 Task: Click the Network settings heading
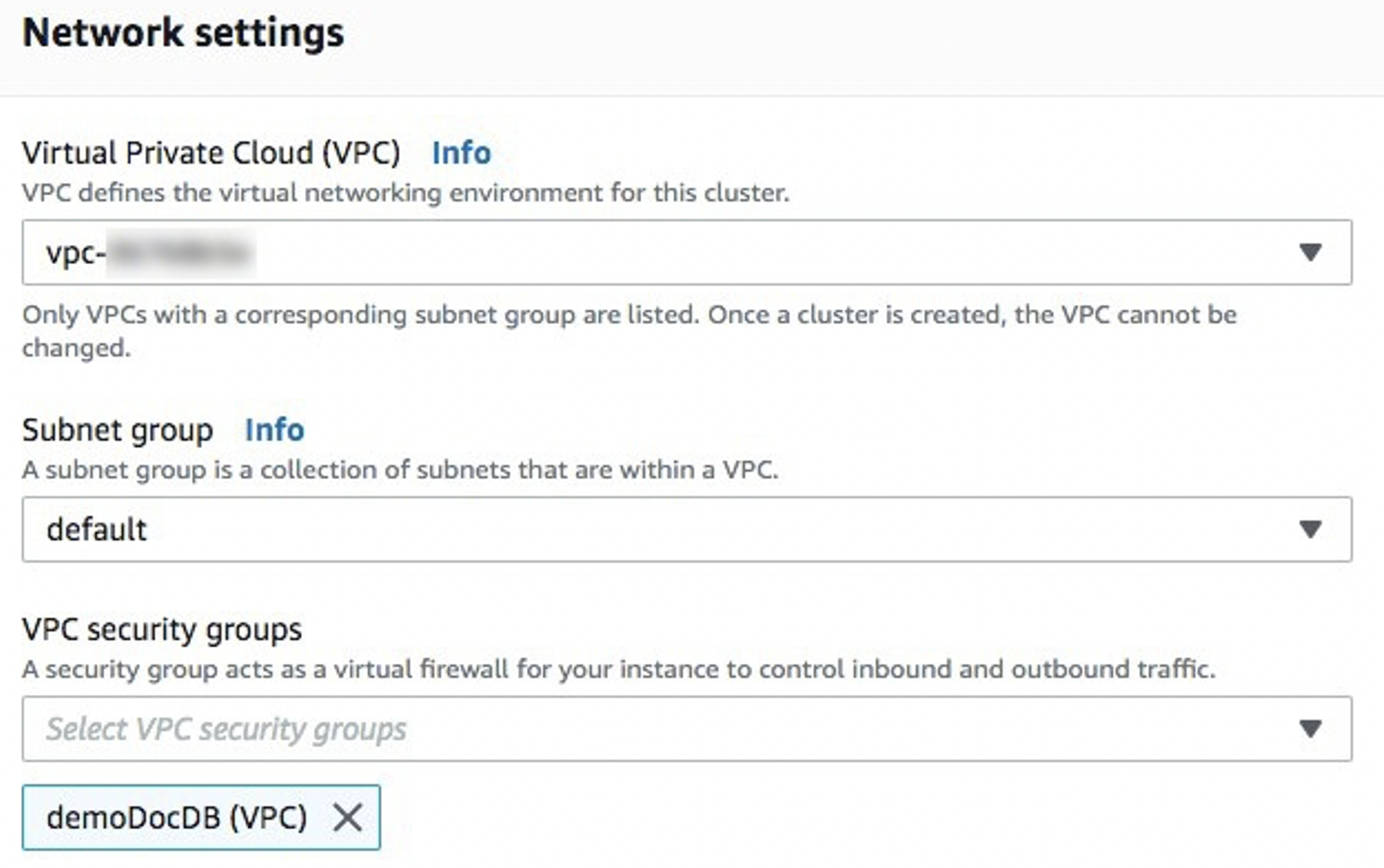pyautogui.click(x=184, y=33)
